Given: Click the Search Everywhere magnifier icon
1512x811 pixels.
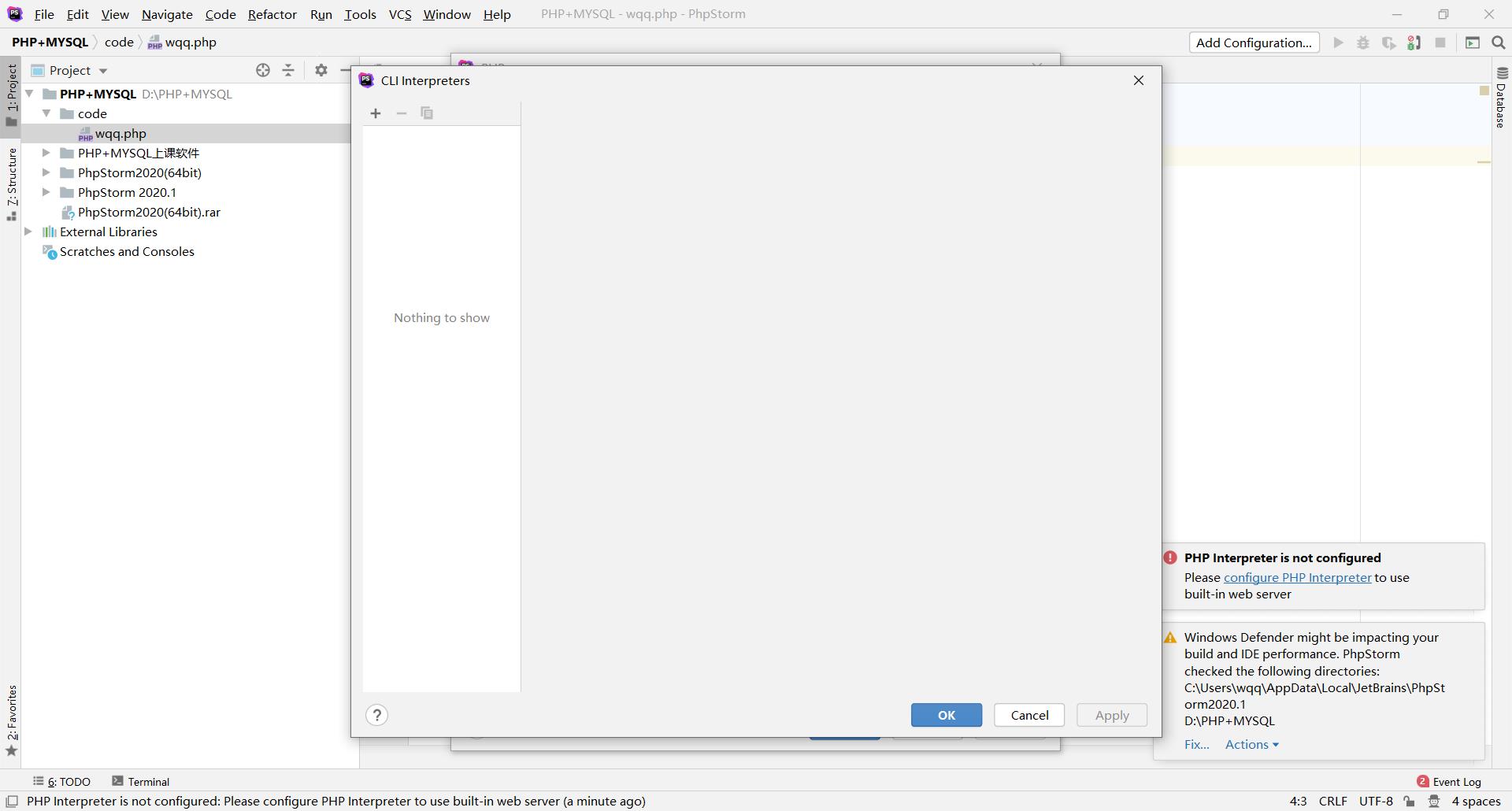Looking at the screenshot, I should click(x=1499, y=43).
